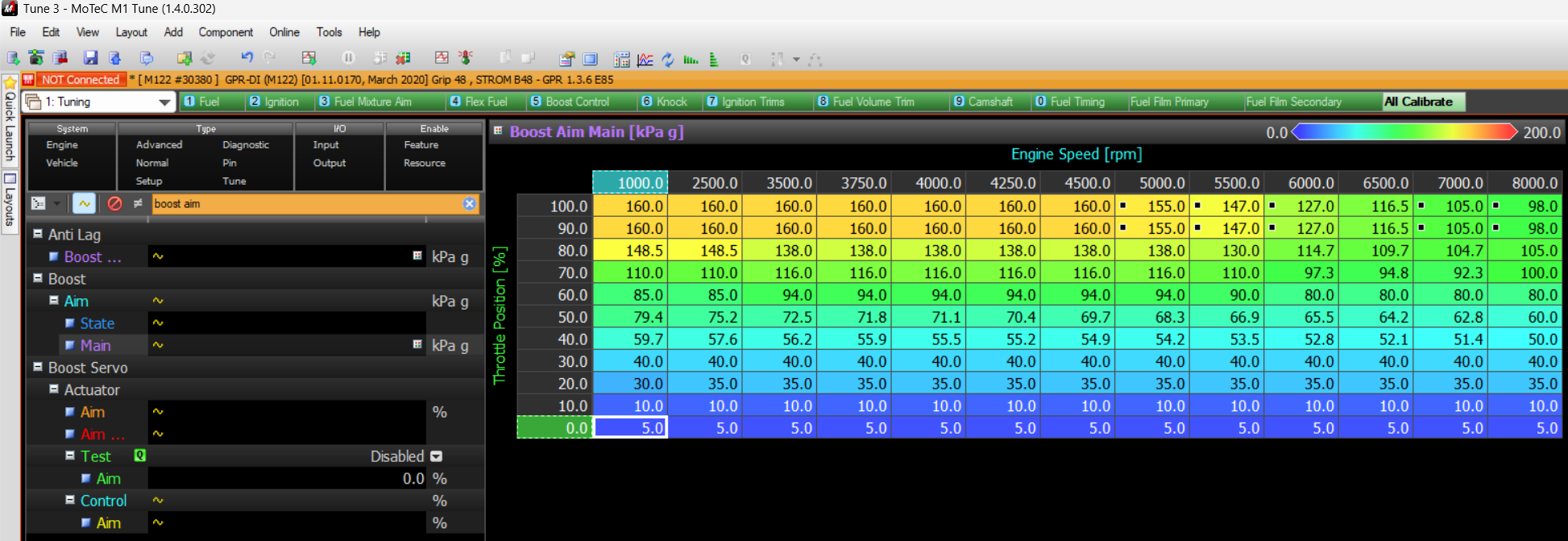Click the red no-entry filter icon
Screen dimensions: 1568x541
tap(114, 204)
